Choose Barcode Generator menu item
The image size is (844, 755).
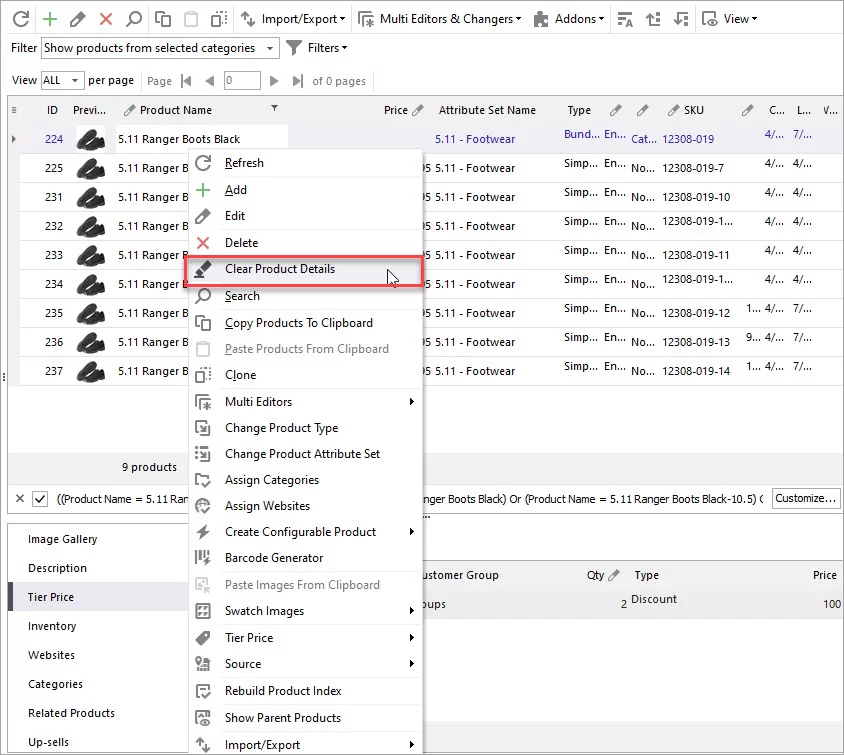pos(305,558)
